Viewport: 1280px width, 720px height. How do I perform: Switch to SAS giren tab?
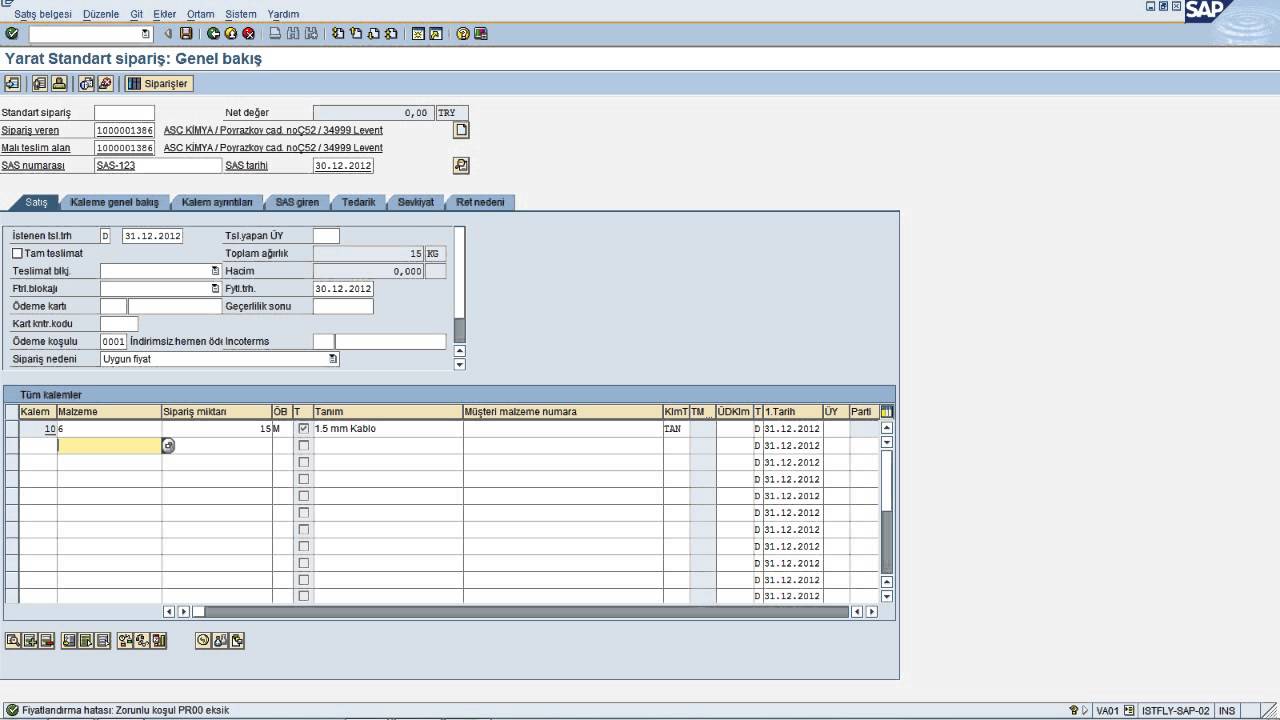point(297,202)
